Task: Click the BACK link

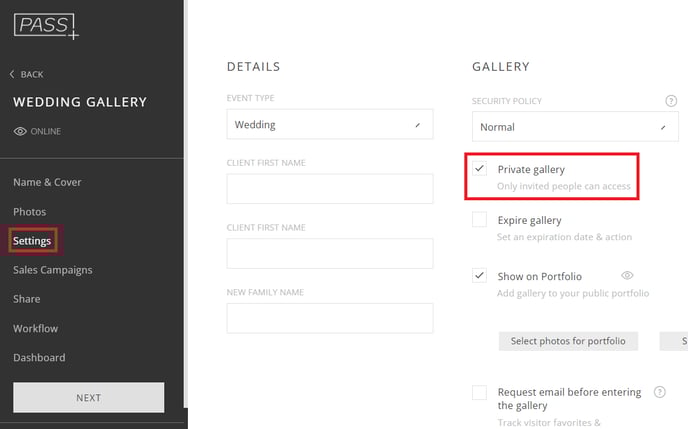Action: point(32,75)
